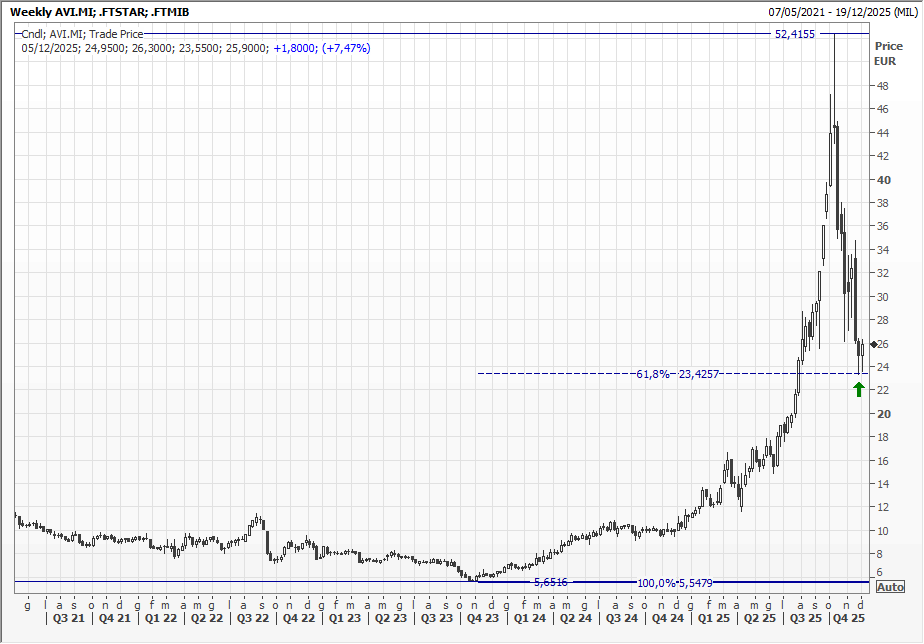Select the 52,4155 high price label
The image size is (924, 644).
(x=795, y=34)
